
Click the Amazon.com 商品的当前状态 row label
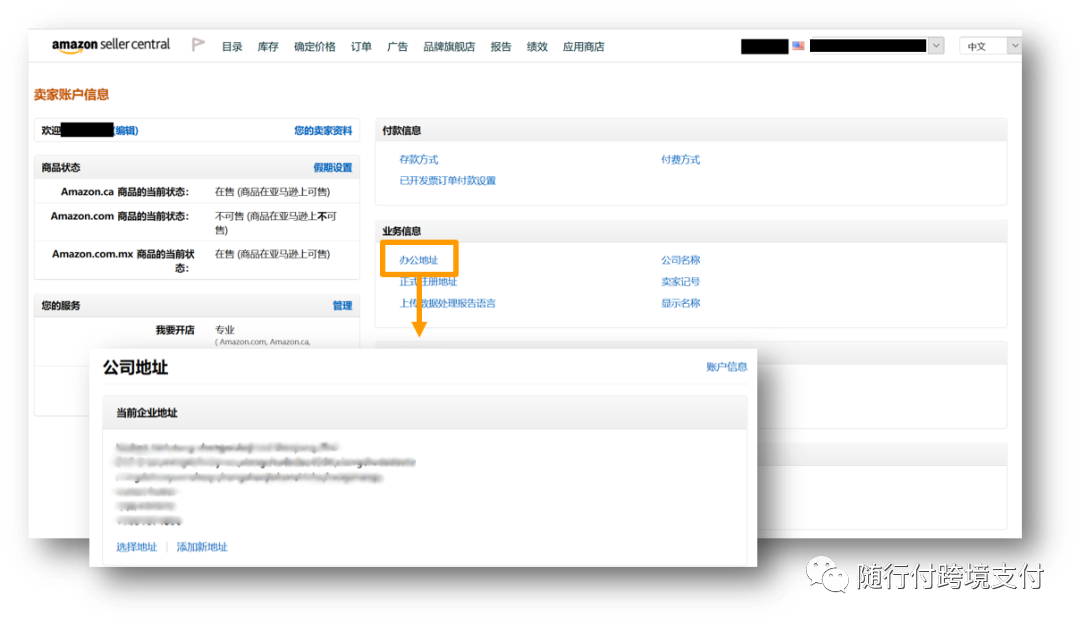click(120, 216)
